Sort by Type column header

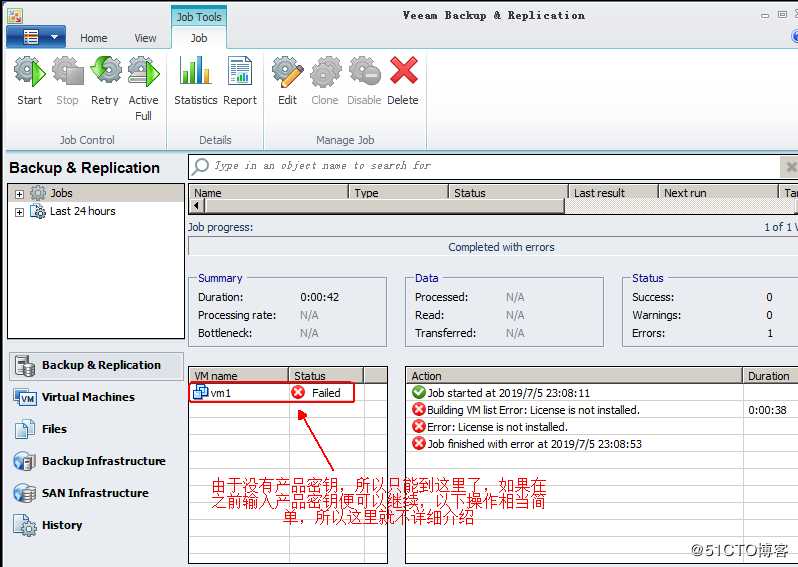click(x=398, y=193)
